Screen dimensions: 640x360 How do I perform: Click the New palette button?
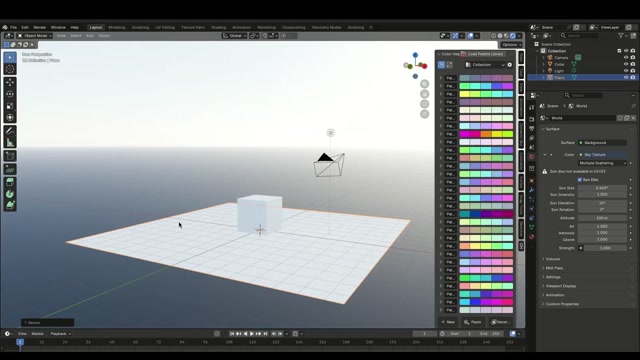pyautogui.click(x=448, y=322)
